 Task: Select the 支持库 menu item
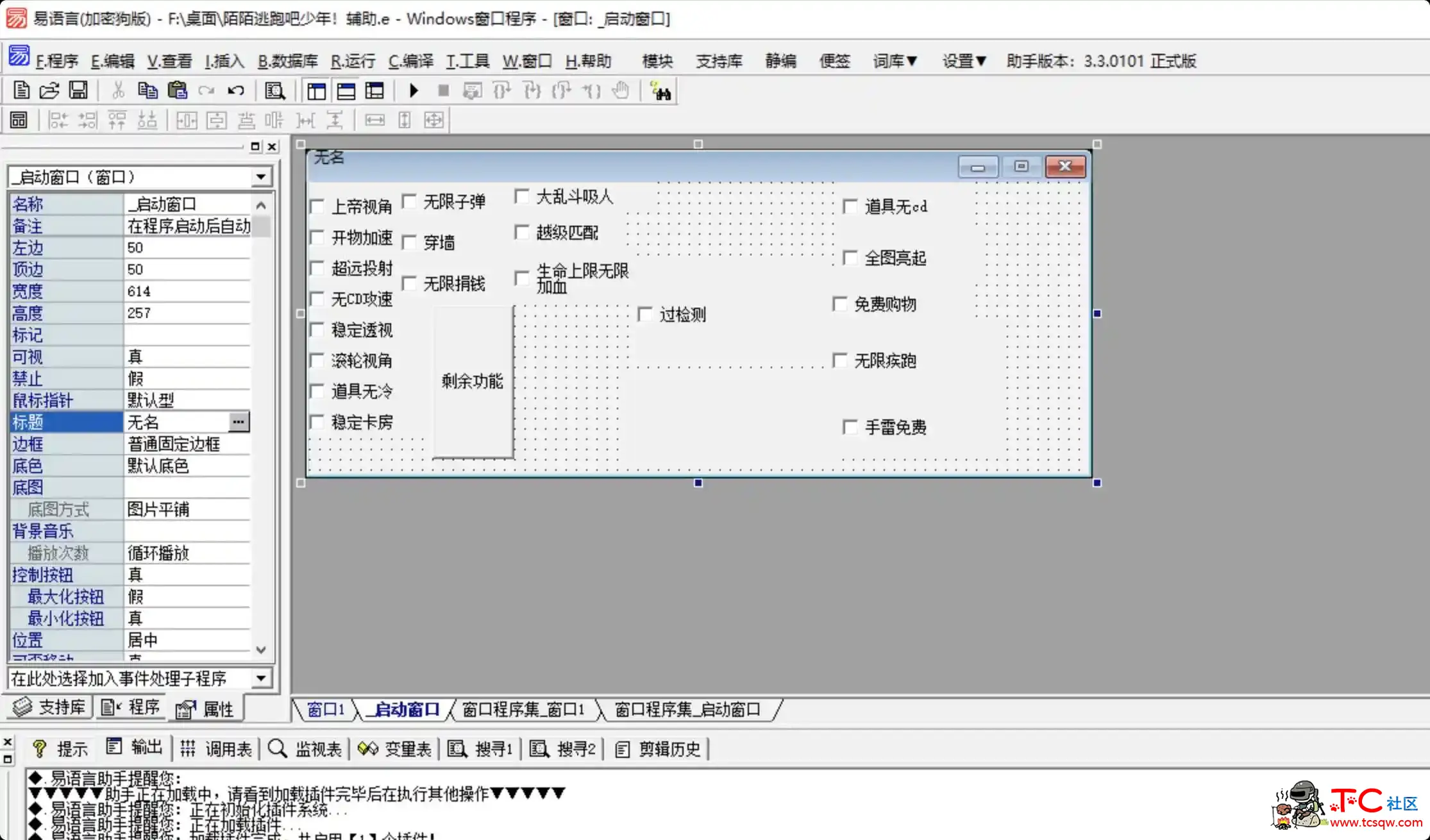point(718,61)
